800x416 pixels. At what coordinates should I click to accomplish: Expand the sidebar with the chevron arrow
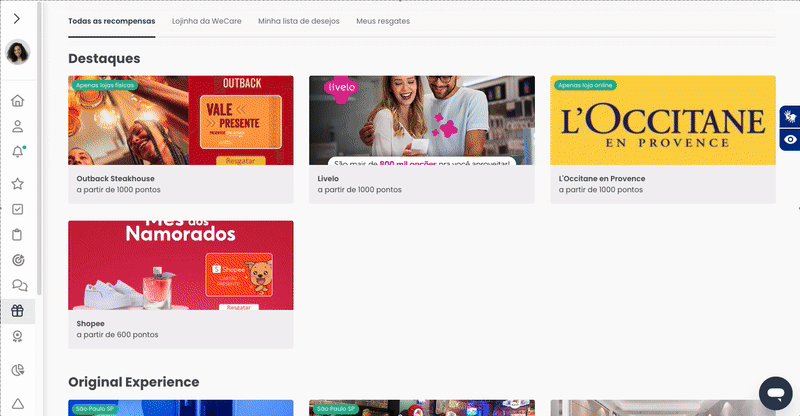click(17, 19)
